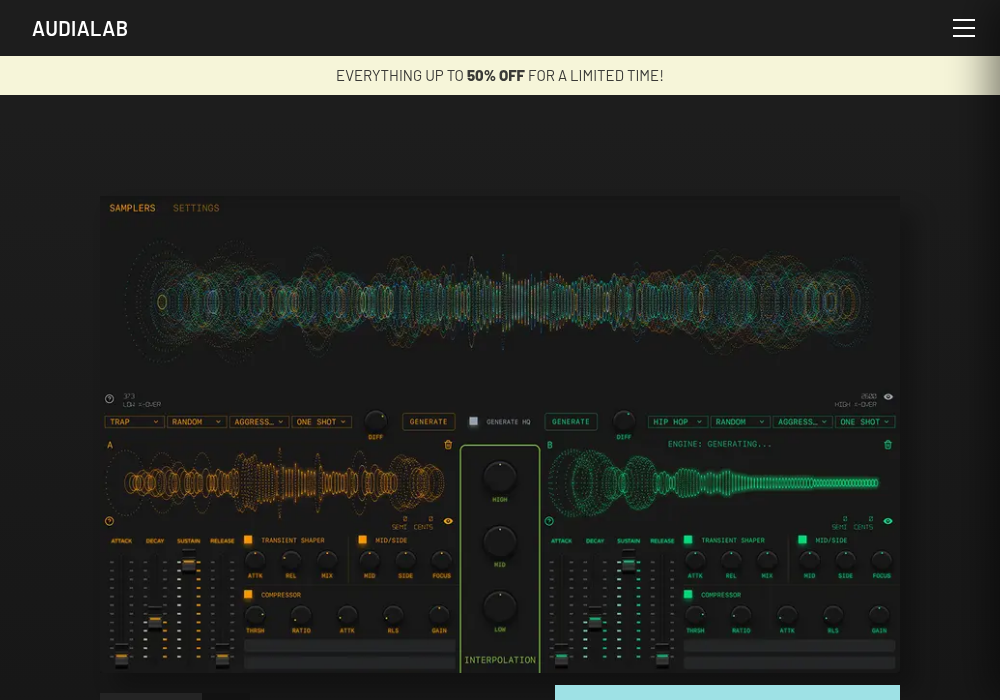Click the HIGH interpolation knob

(x=499, y=476)
